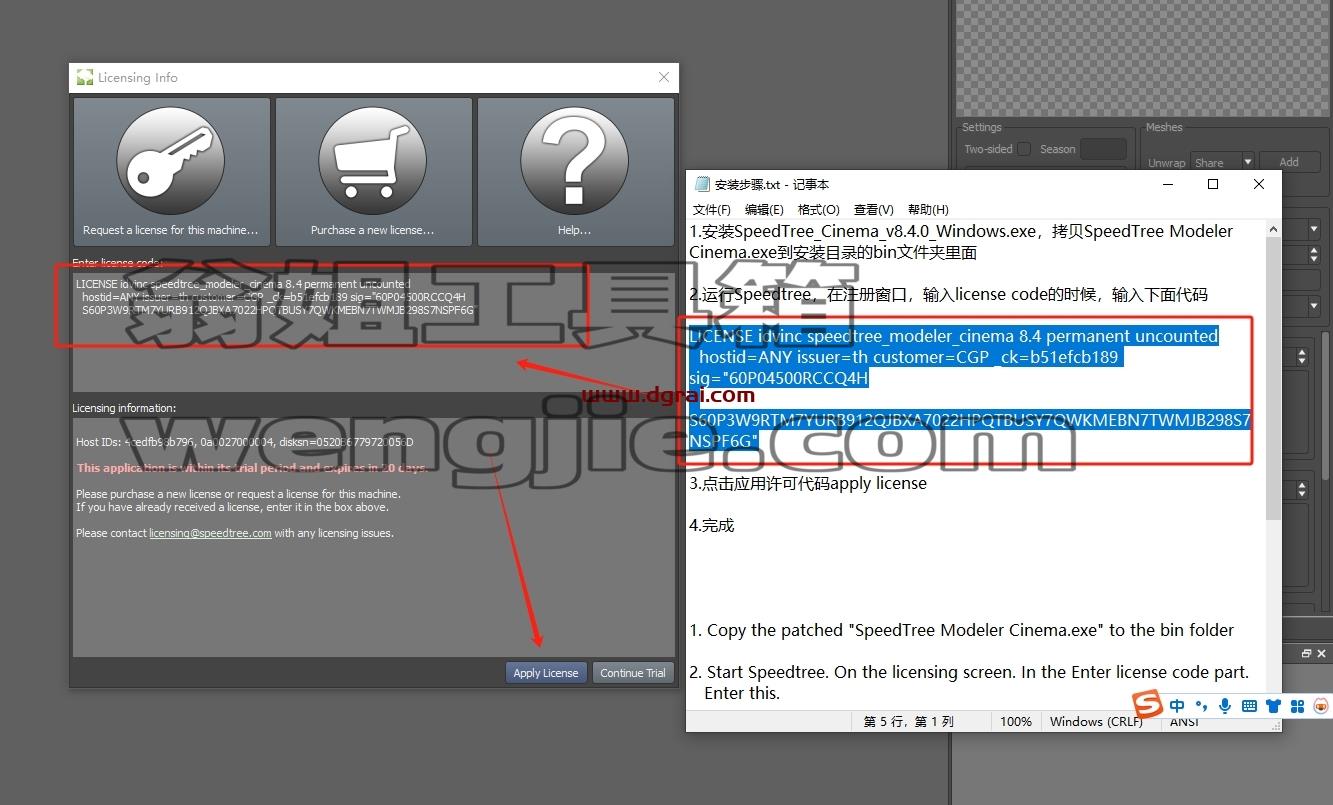
Task: Click the shirt skin icon in the Sogou bar
Action: 1273,706
